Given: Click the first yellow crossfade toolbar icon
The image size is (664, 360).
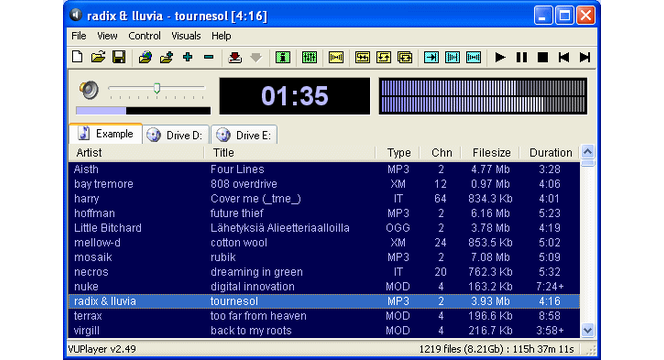Looking at the screenshot, I should pyautogui.click(x=336, y=57).
